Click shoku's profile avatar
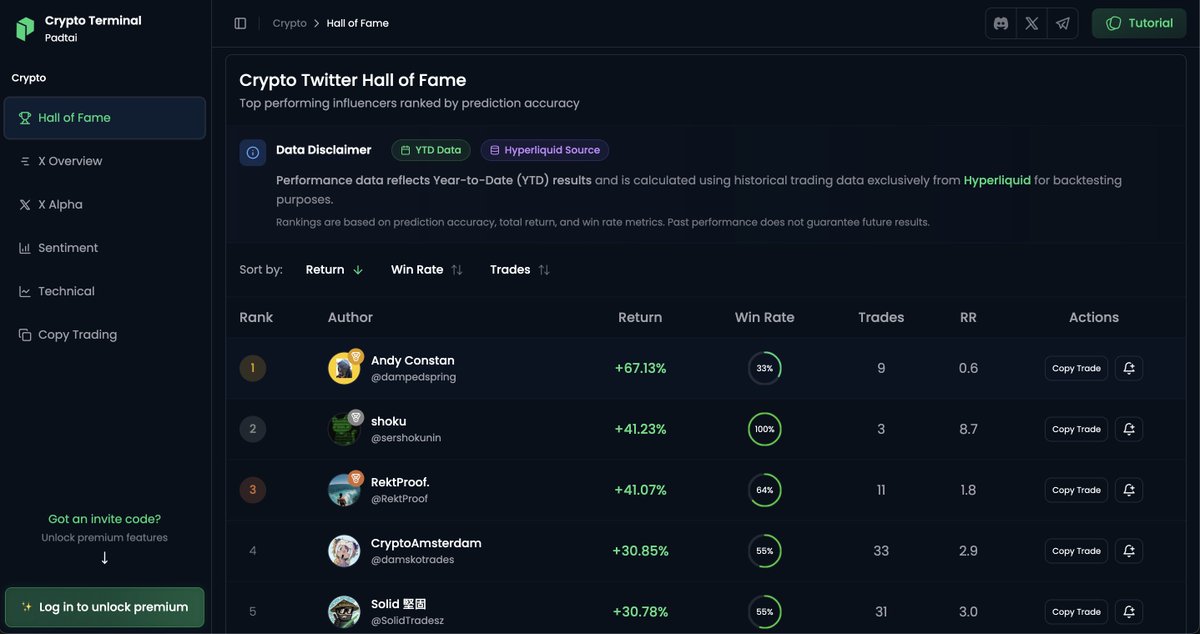Viewport: 1200px width, 634px height. tap(344, 429)
